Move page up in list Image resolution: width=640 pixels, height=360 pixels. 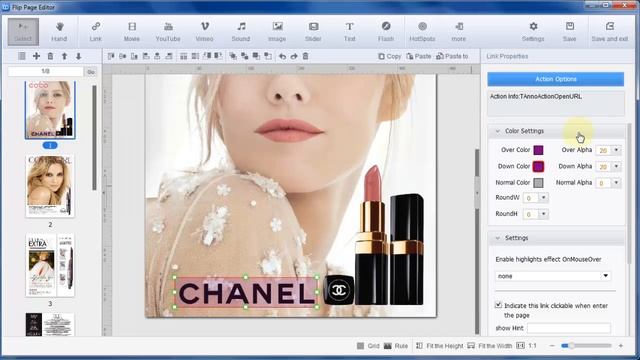64,56
